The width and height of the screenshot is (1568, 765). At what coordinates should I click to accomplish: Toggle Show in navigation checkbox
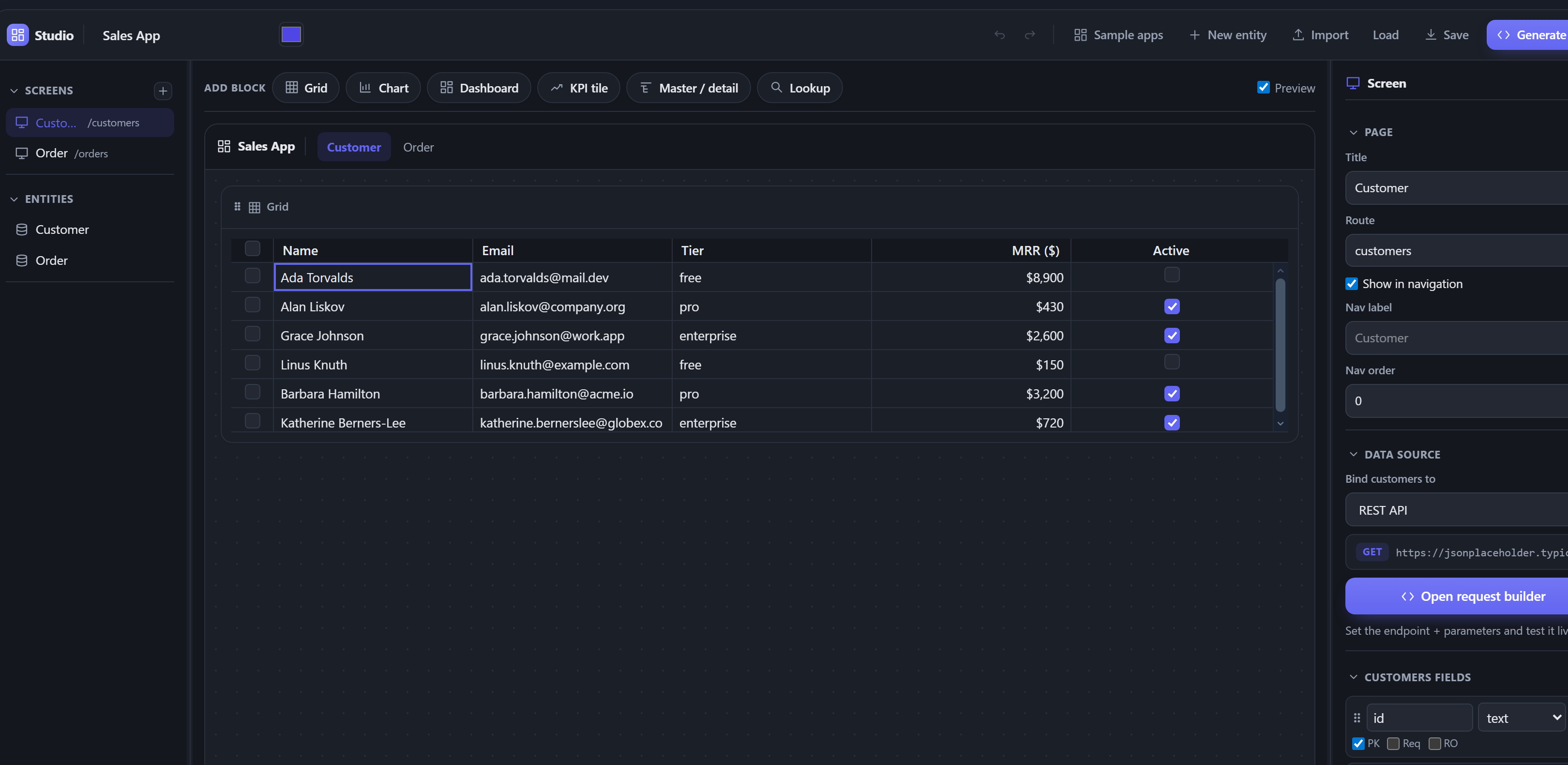point(1351,283)
